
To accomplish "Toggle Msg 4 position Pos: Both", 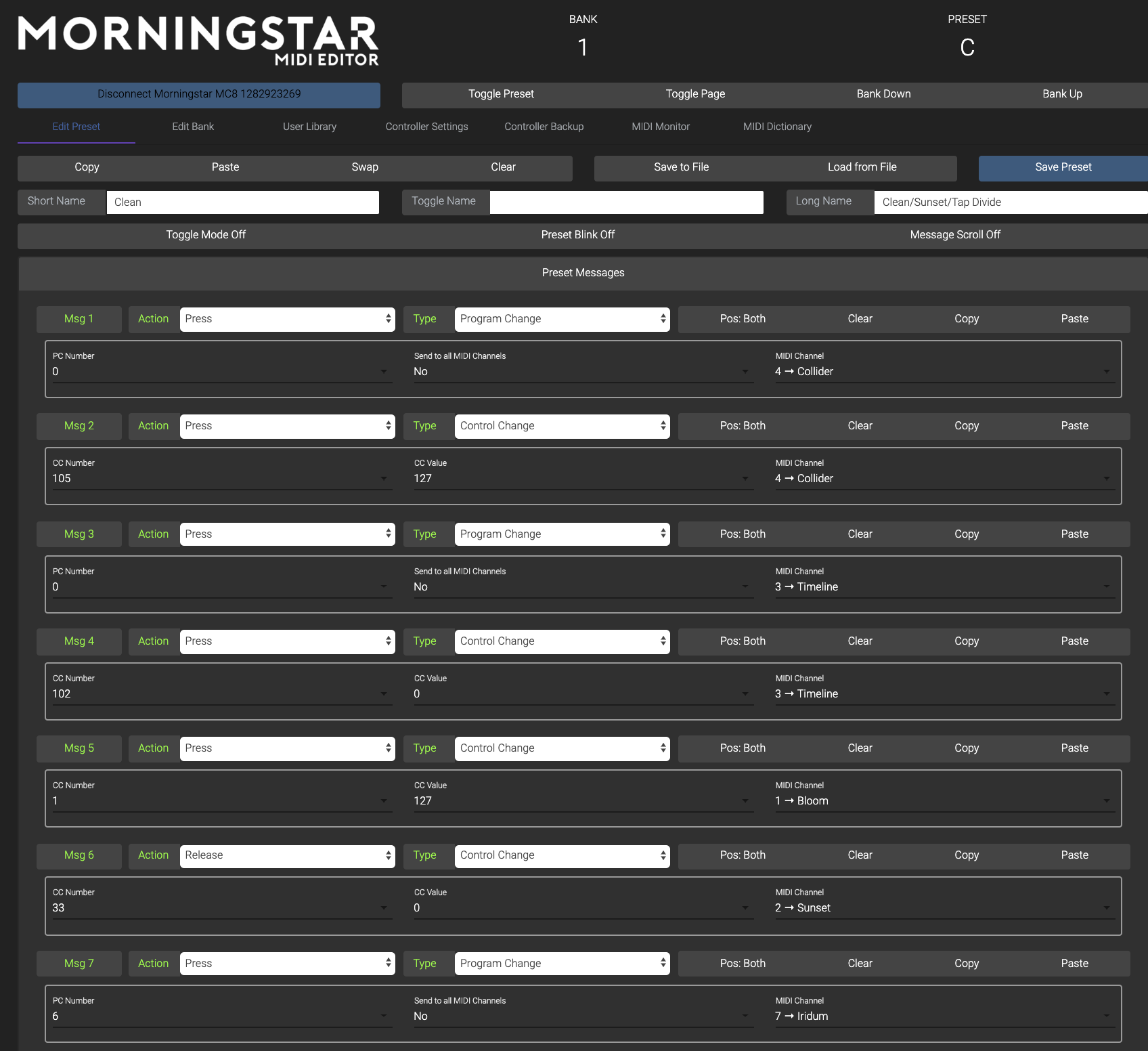I will tap(743, 641).
